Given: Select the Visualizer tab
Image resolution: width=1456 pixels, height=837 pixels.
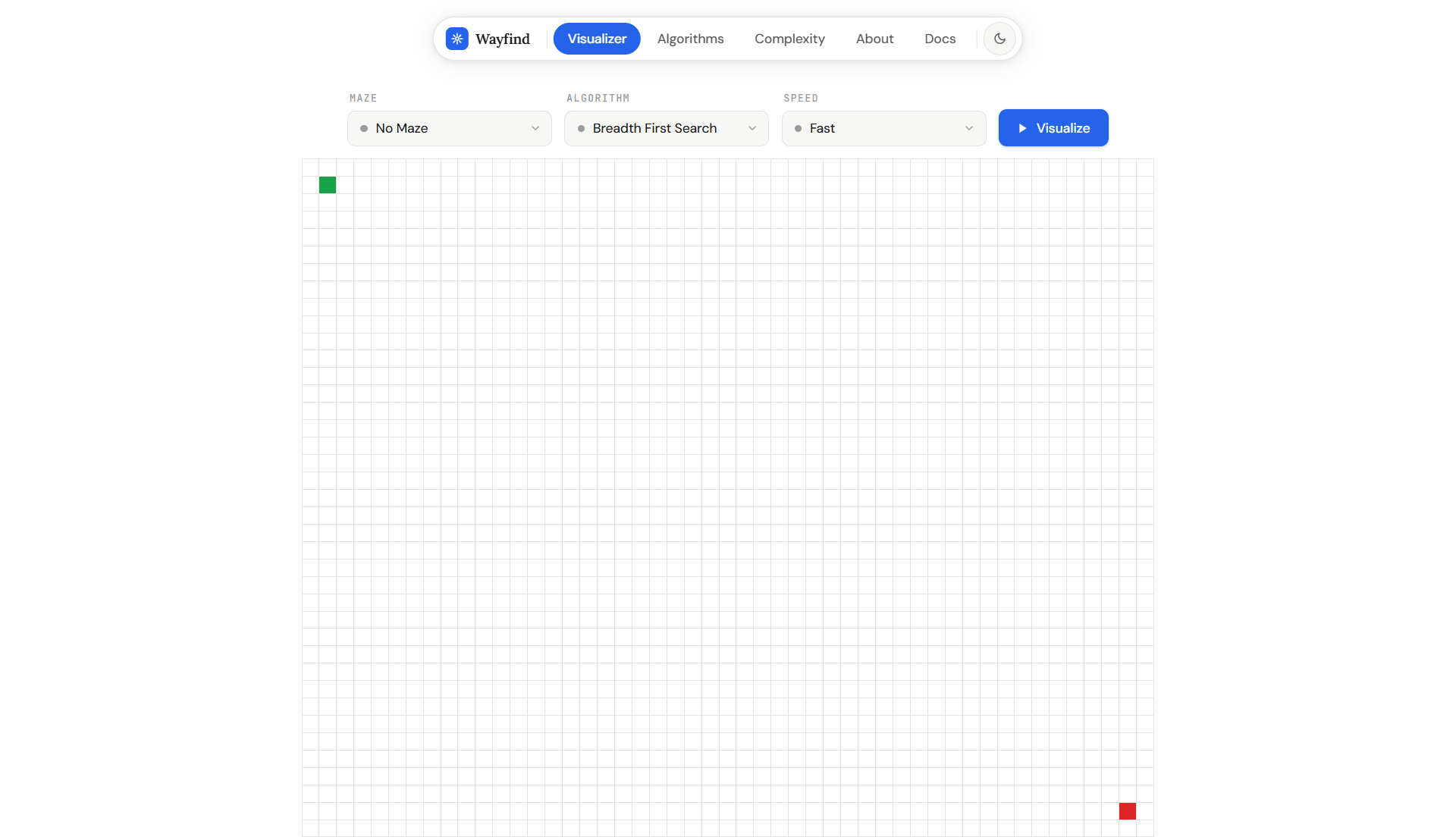Looking at the screenshot, I should 597,39.
